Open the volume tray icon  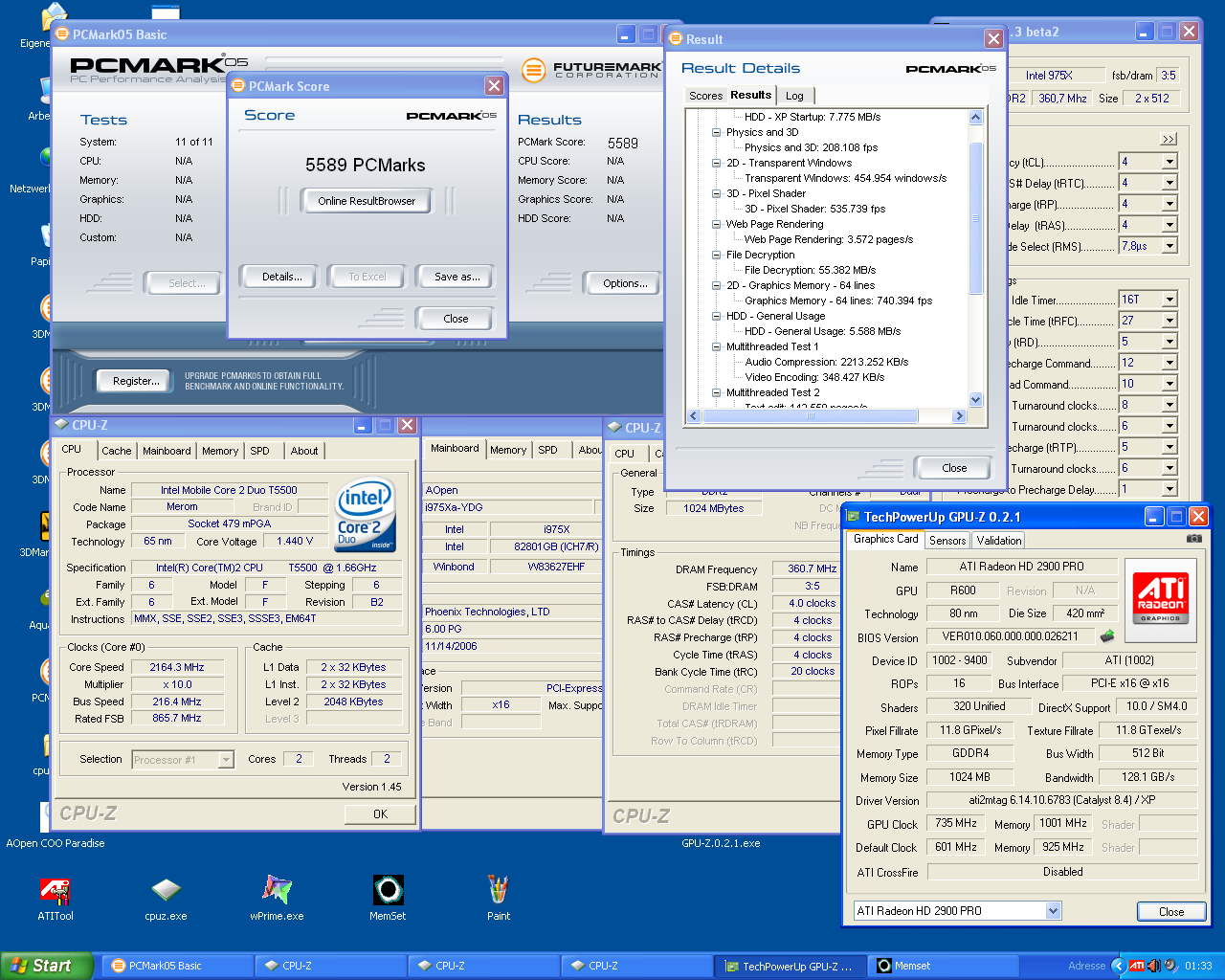point(1153,966)
